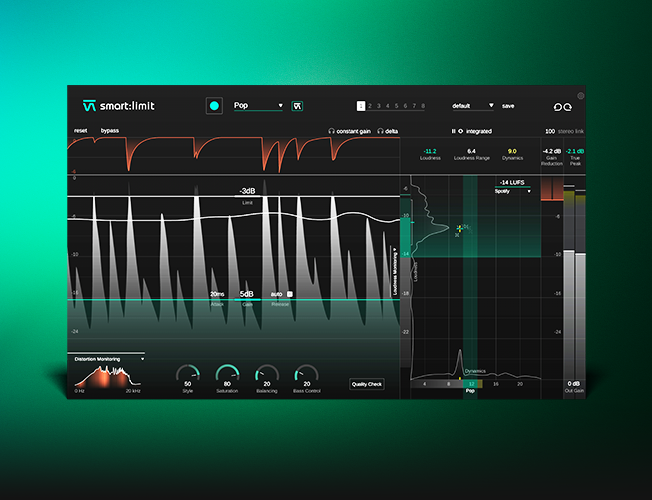Click the integrated measurement label
Viewport: 652px width, 500px height.
click(479, 131)
